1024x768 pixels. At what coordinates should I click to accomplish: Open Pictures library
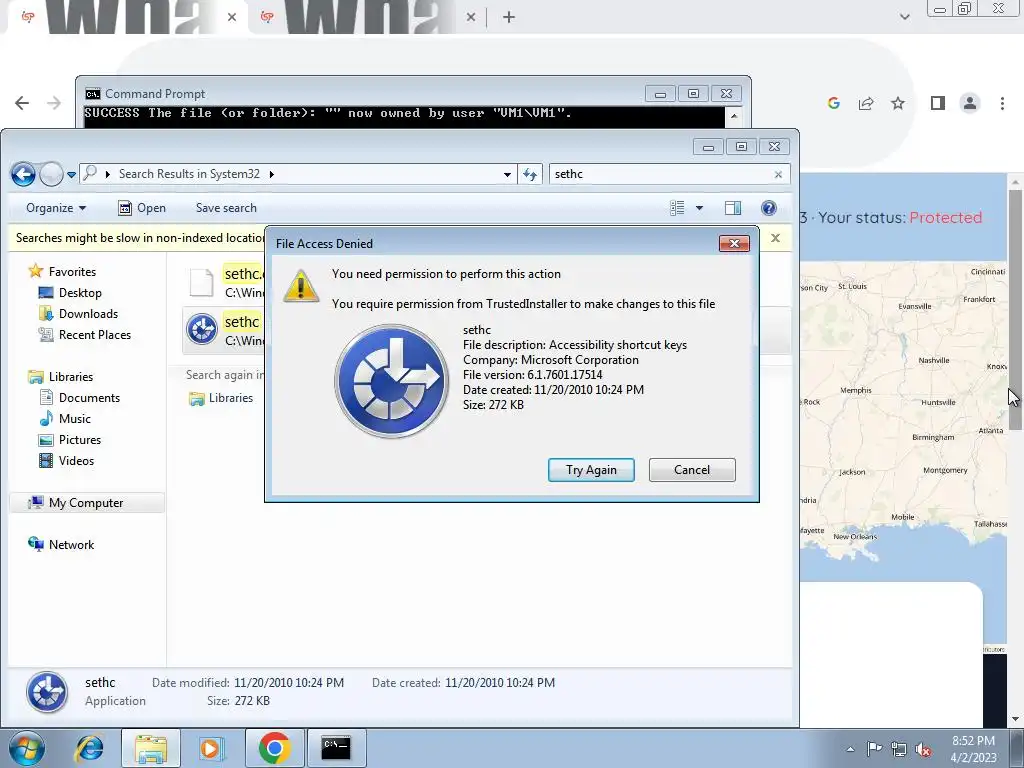click(69, 440)
